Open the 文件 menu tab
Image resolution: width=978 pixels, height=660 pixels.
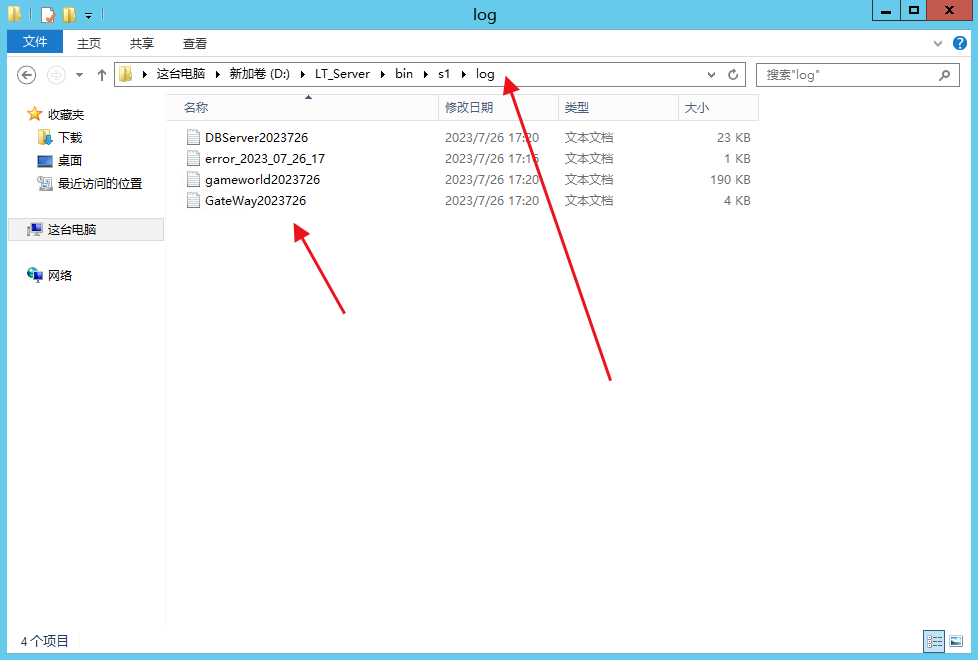pos(35,42)
